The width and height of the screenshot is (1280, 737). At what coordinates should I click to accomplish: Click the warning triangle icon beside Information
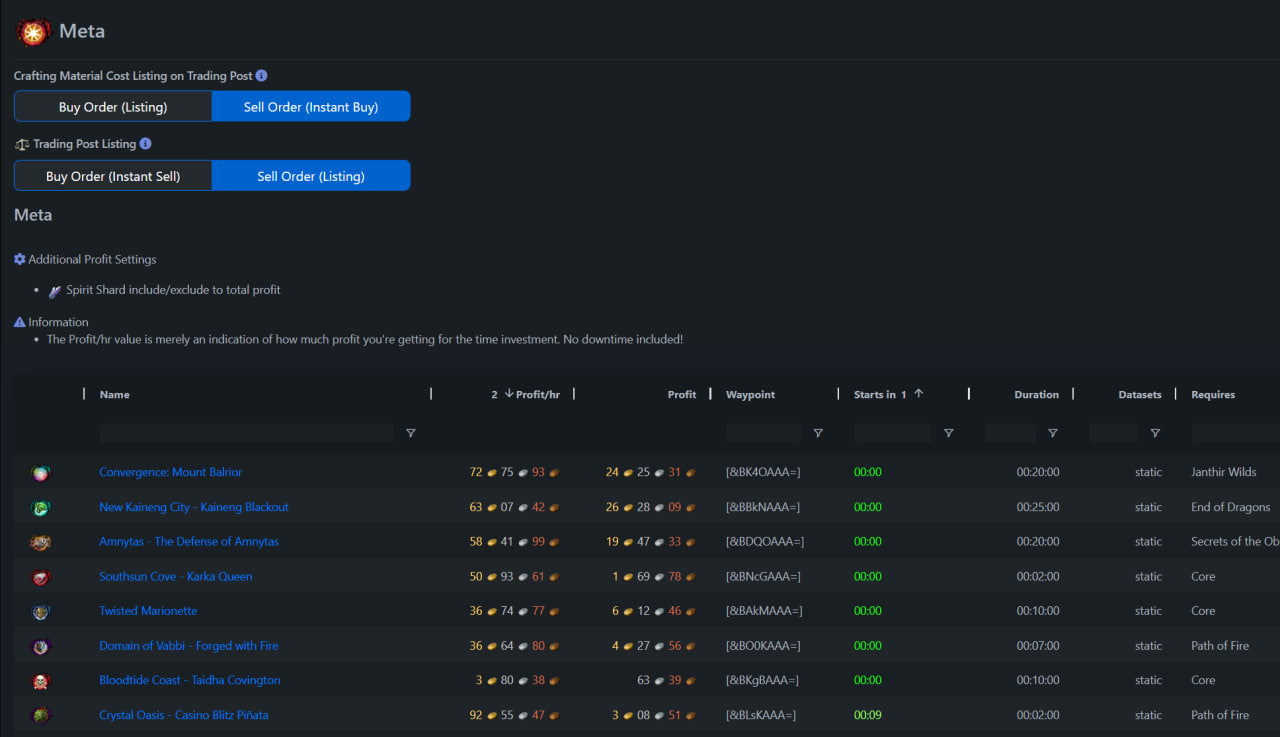[x=20, y=322]
